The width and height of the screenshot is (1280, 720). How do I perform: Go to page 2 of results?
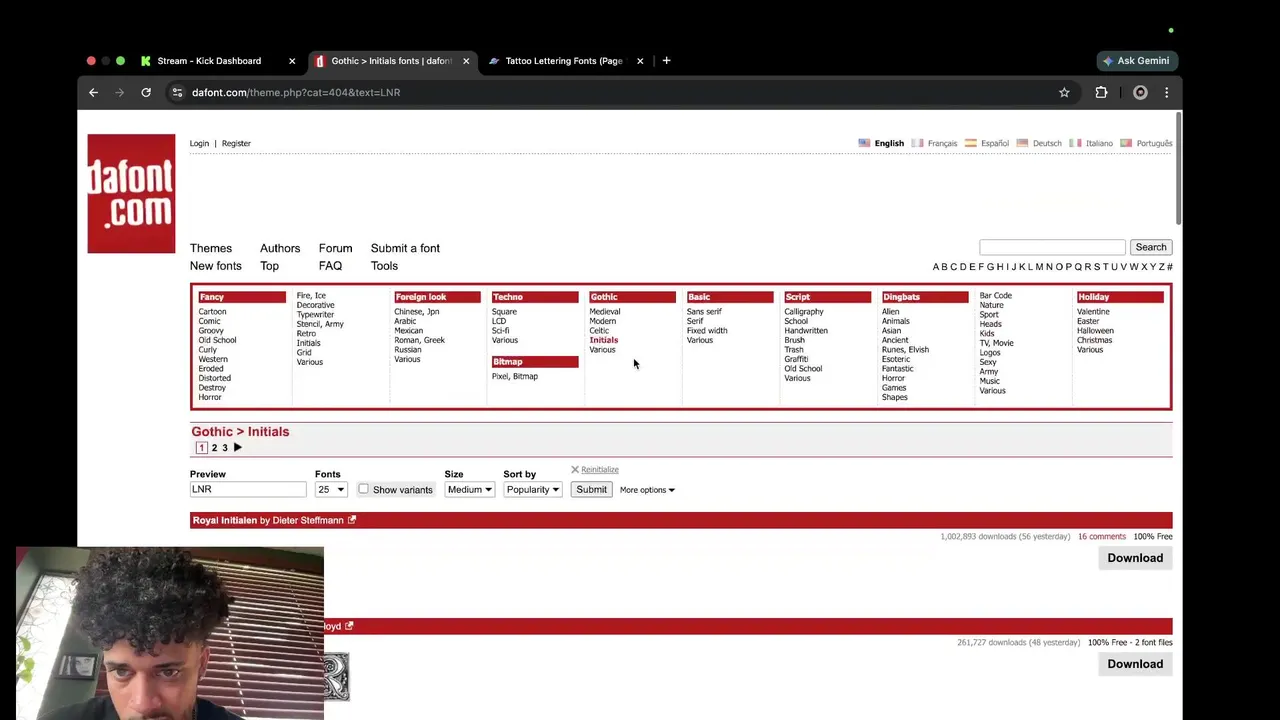(x=214, y=448)
